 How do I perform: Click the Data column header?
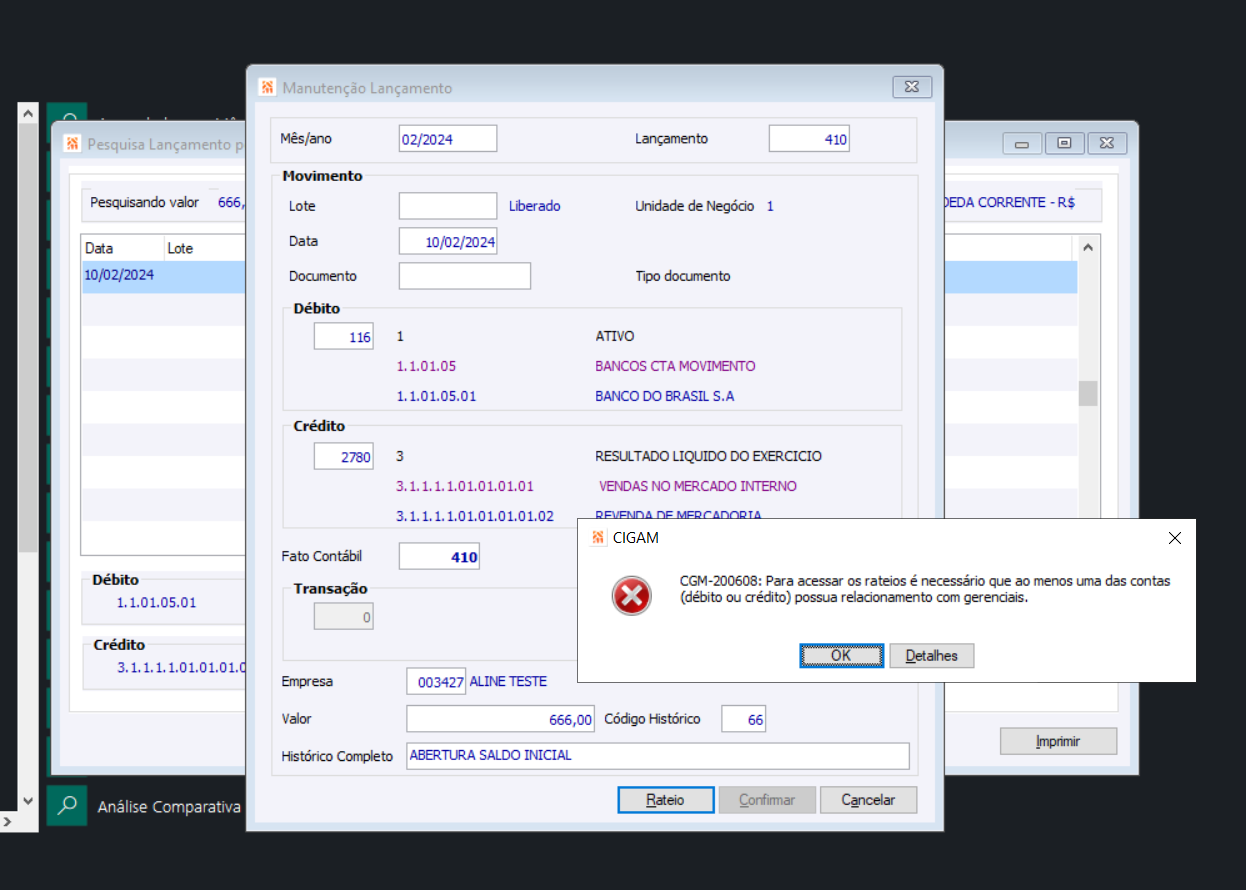point(122,248)
